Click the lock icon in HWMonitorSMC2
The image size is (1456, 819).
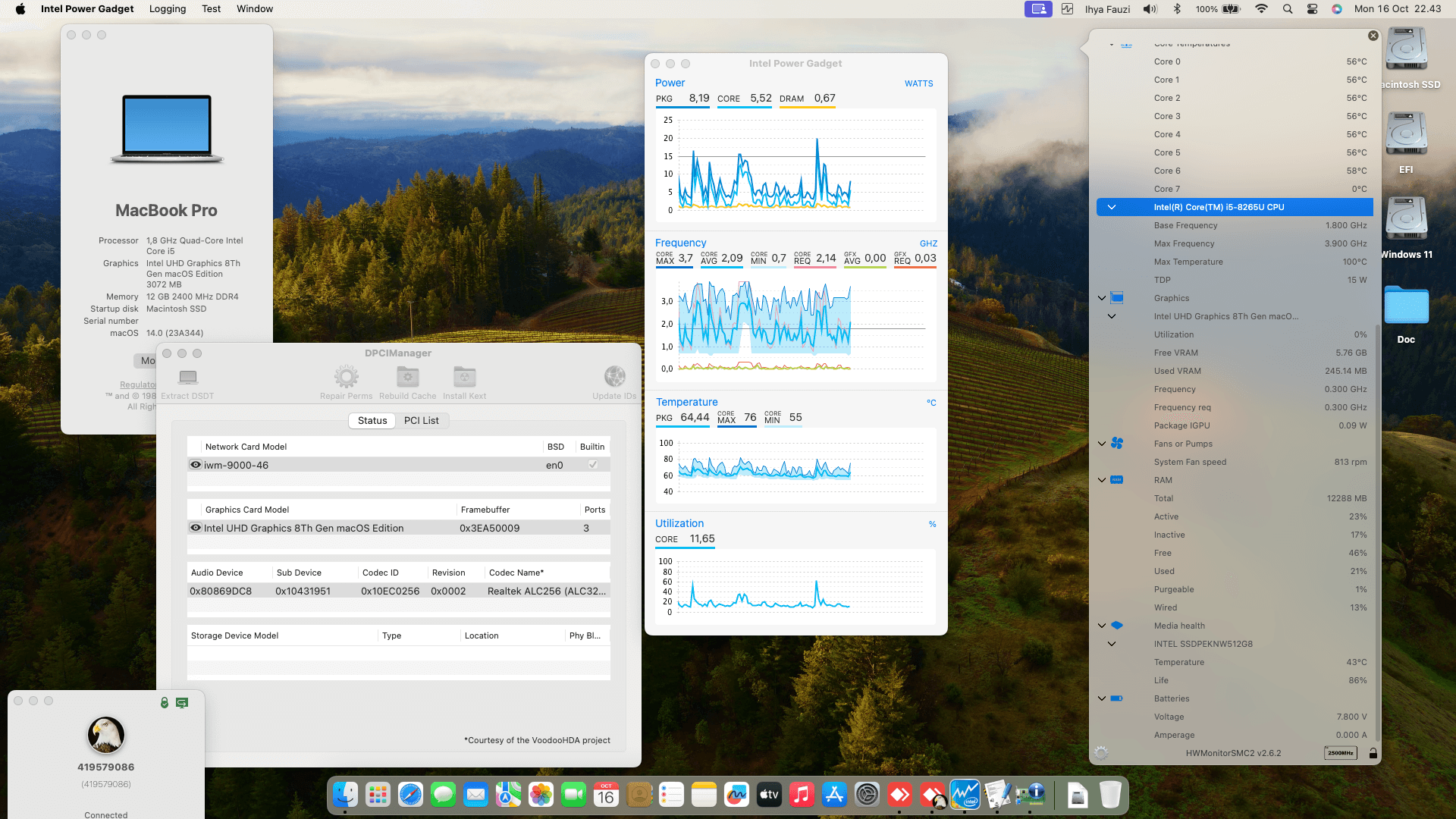tap(1373, 753)
